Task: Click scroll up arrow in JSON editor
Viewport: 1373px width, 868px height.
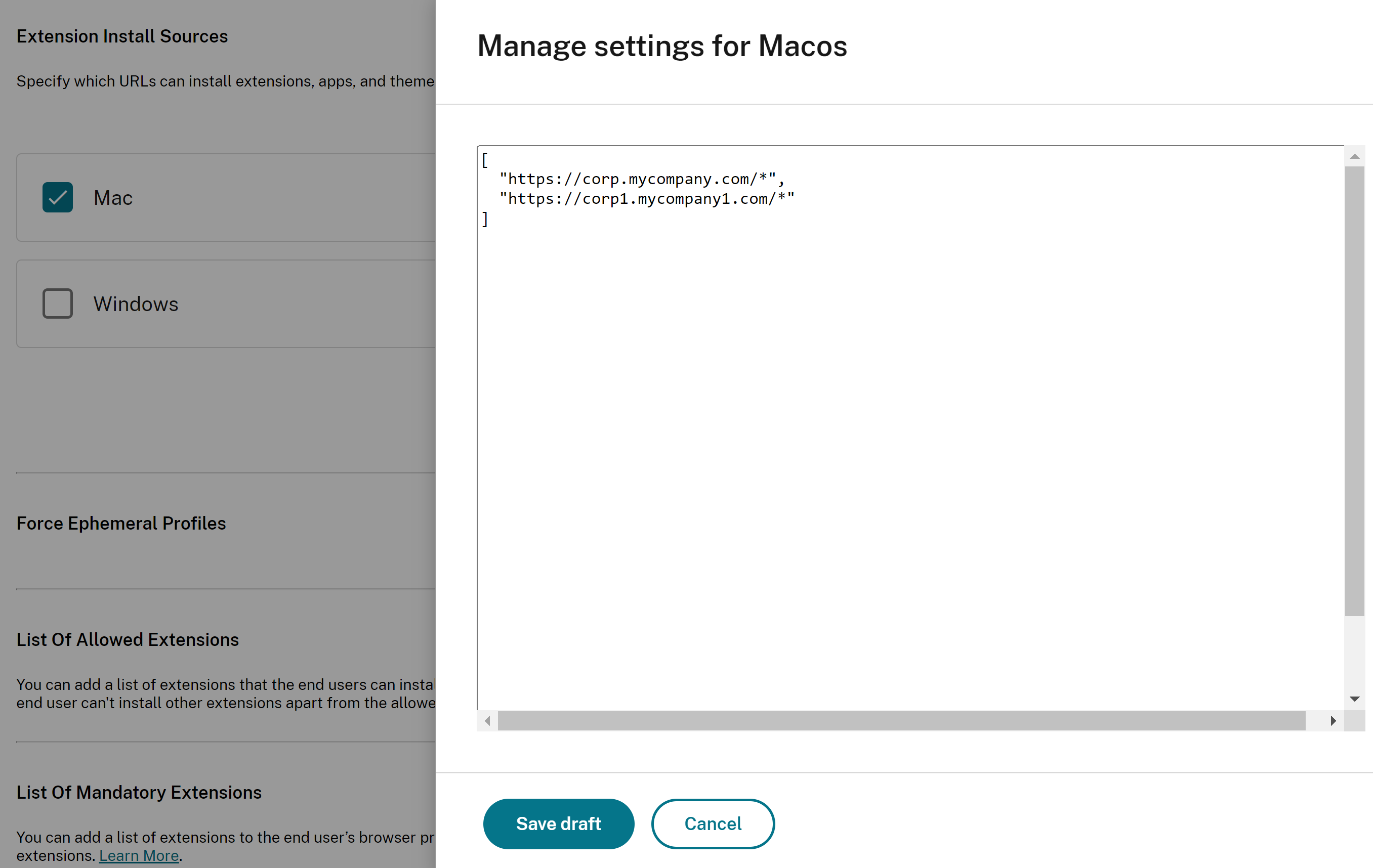Action: (1354, 156)
